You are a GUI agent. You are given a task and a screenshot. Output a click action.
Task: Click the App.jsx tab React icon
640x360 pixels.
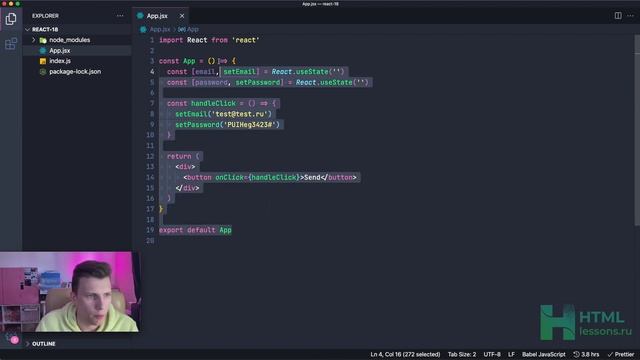(140, 16)
